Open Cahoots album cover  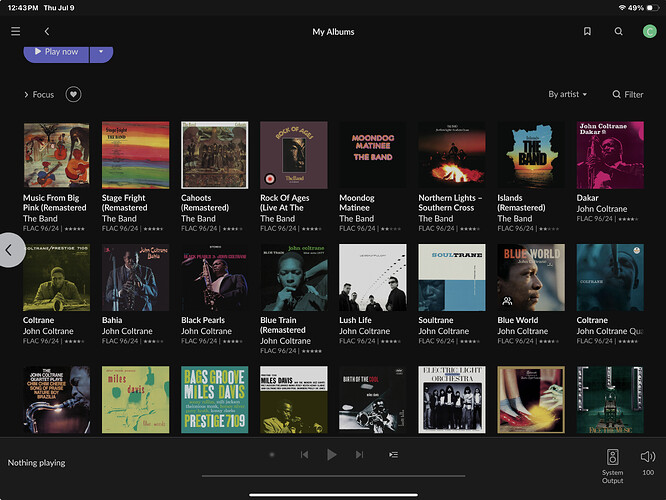click(214, 155)
